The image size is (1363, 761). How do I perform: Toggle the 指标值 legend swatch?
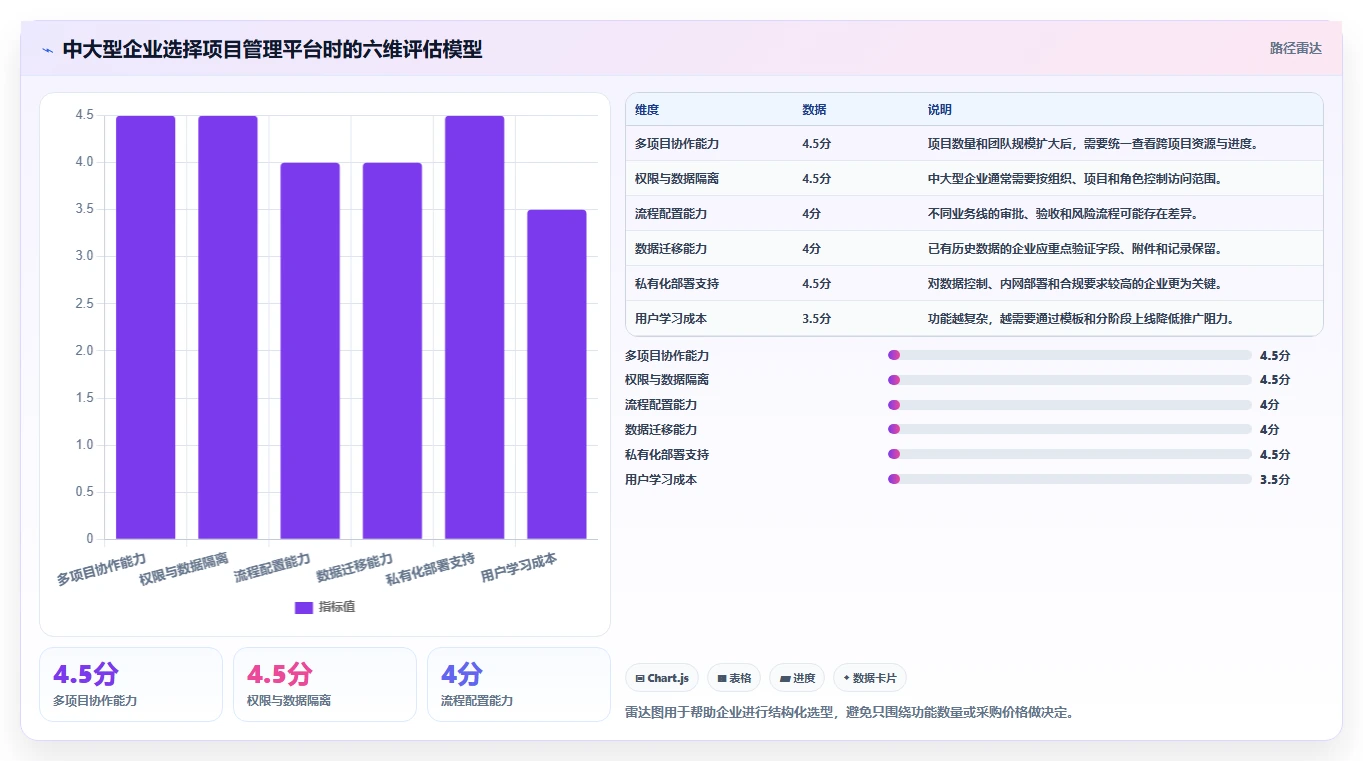[x=304, y=607]
